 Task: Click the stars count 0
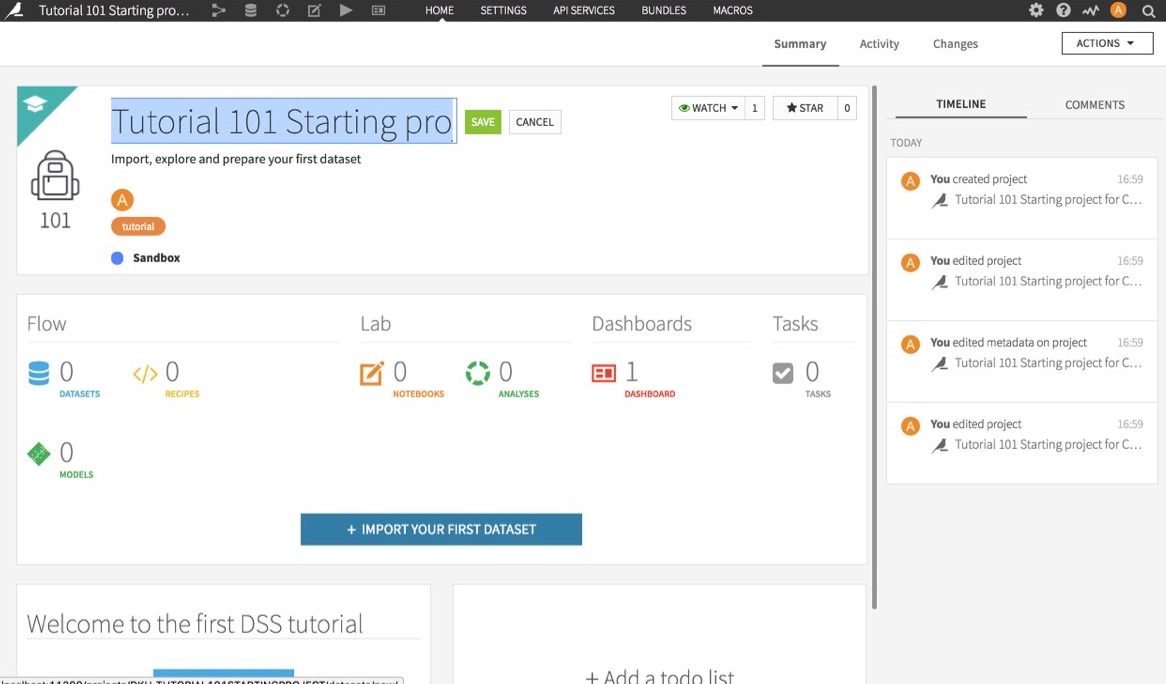[x=847, y=108]
